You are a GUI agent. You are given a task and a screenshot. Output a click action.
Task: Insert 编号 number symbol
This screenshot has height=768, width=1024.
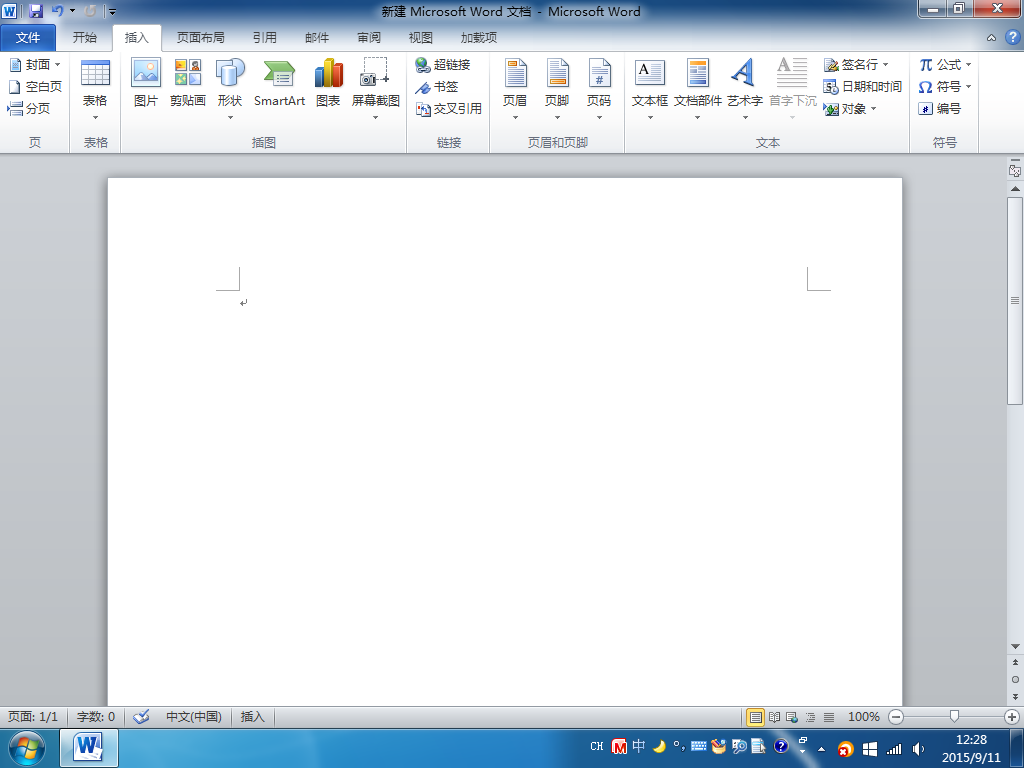pyautogui.click(x=939, y=108)
